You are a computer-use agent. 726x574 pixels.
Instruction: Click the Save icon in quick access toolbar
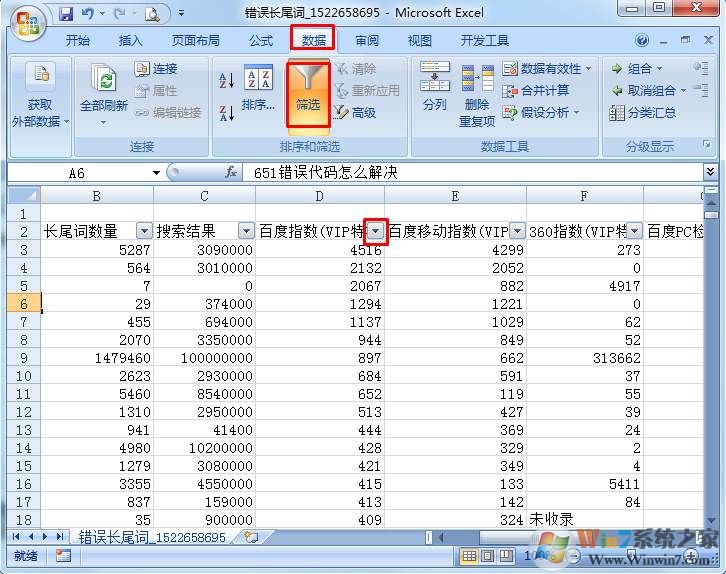(x=66, y=14)
